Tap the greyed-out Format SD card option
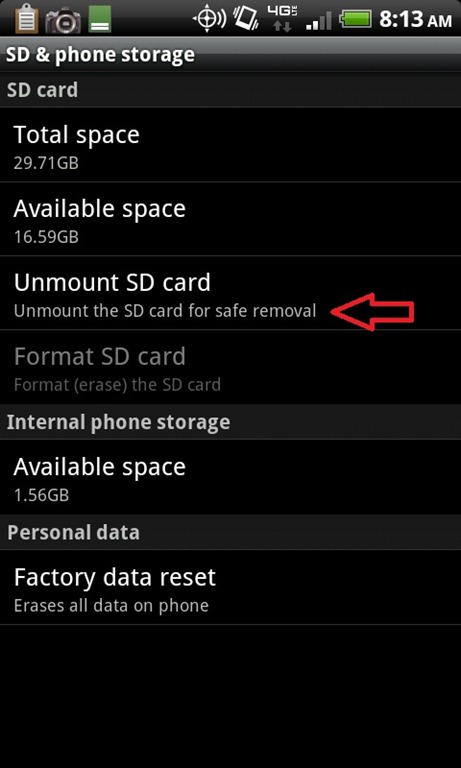Image resolution: width=461 pixels, height=768 pixels. (230, 367)
